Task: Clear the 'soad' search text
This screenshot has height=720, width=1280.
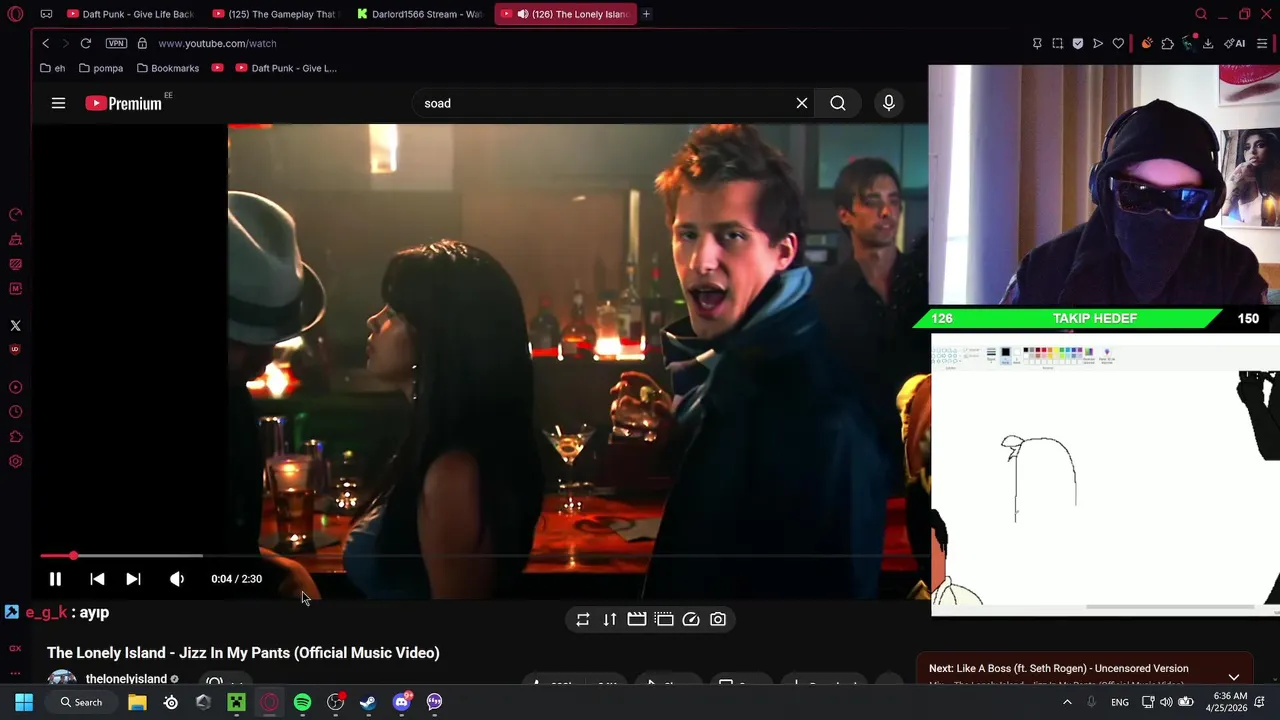Action: point(802,103)
